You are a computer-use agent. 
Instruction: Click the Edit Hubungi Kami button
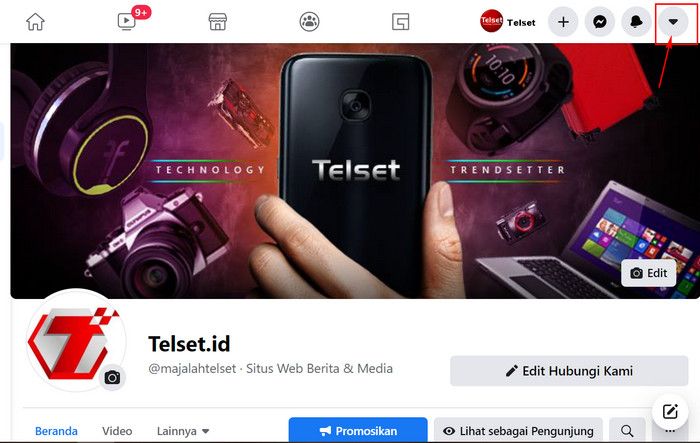click(x=569, y=371)
